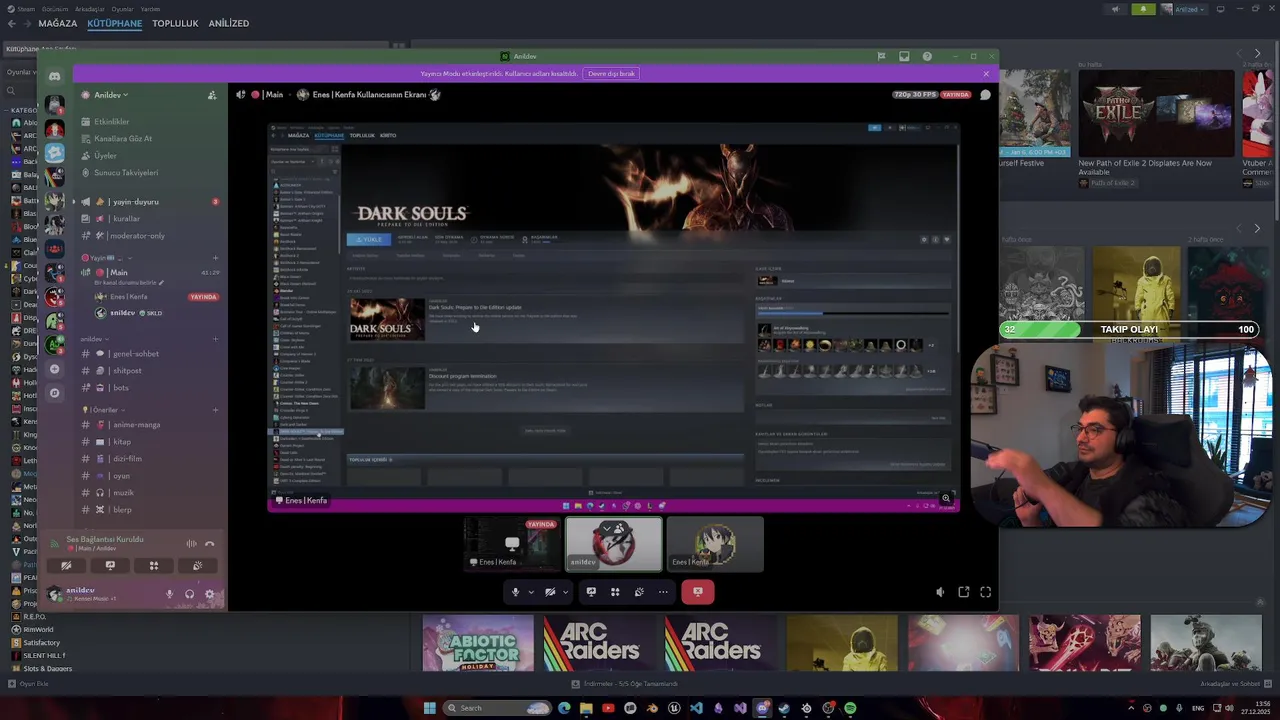1280x720 pixels.
Task: Collapse the anildev channel category
Action: (x=93, y=339)
